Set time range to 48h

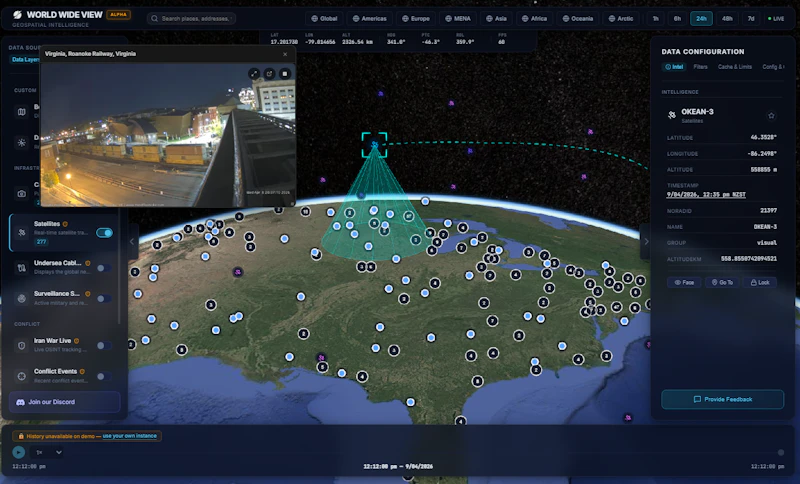tap(727, 18)
